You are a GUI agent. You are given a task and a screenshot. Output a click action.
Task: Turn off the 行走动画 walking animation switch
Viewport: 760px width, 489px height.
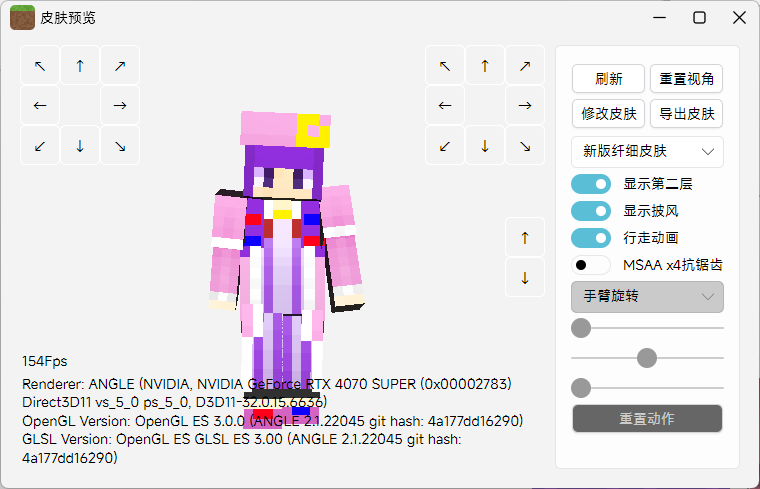pos(591,238)
